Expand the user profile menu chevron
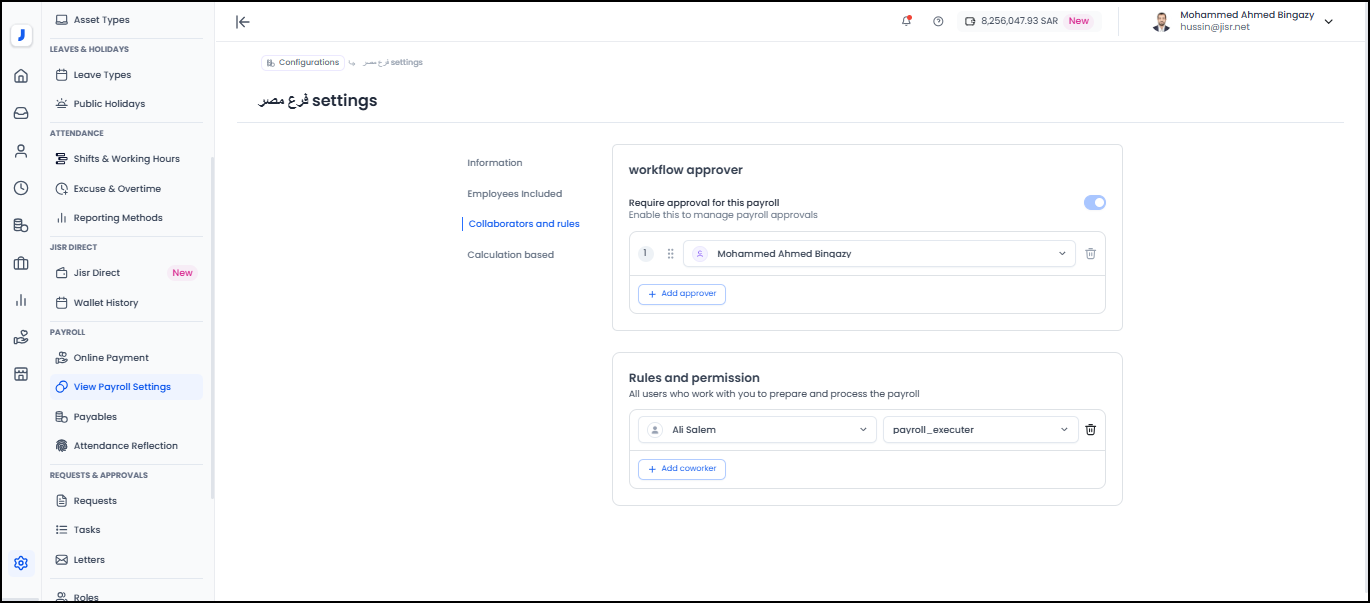 click(1328, 22)
